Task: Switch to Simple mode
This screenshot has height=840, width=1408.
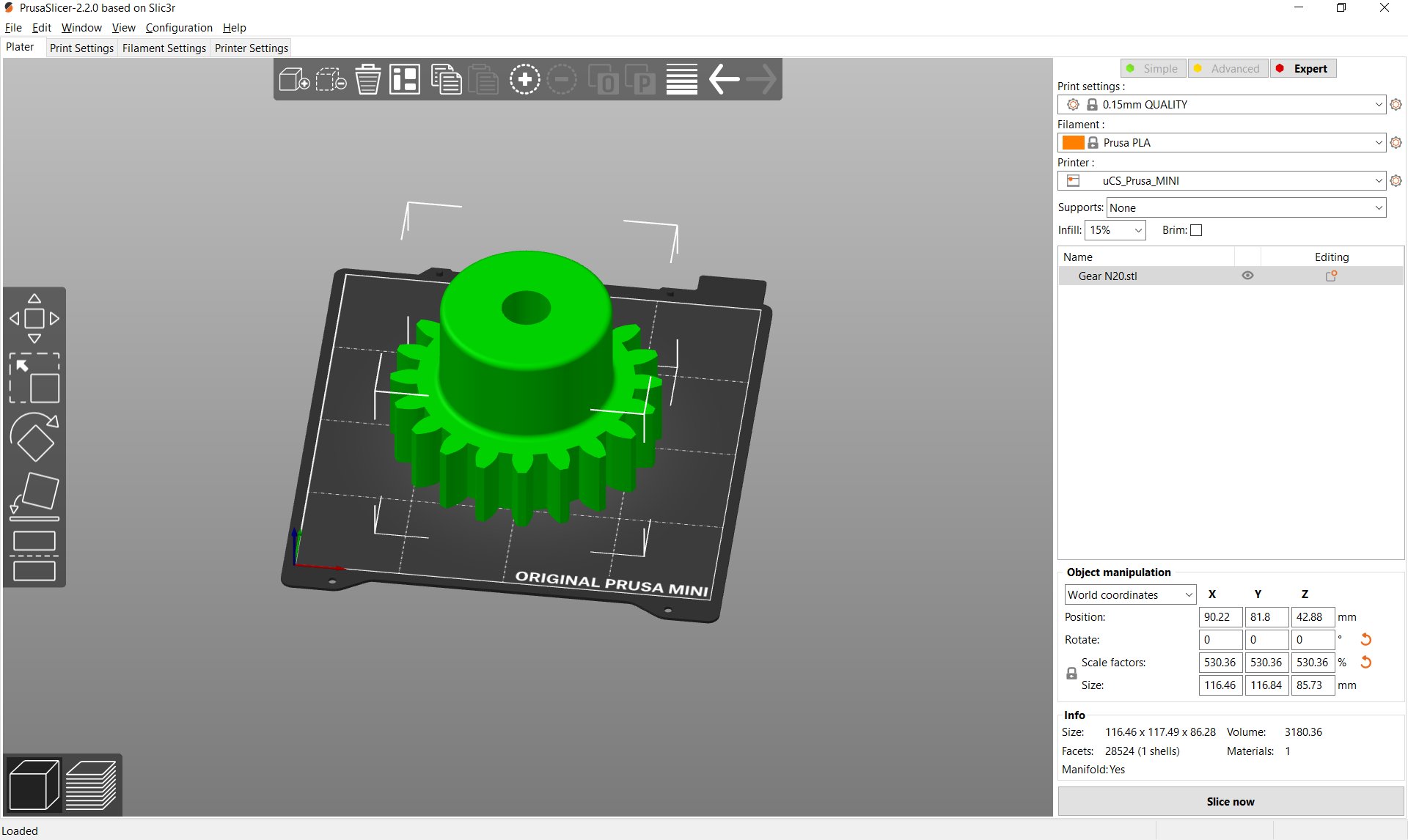Action: click(x=1153, y=68)
